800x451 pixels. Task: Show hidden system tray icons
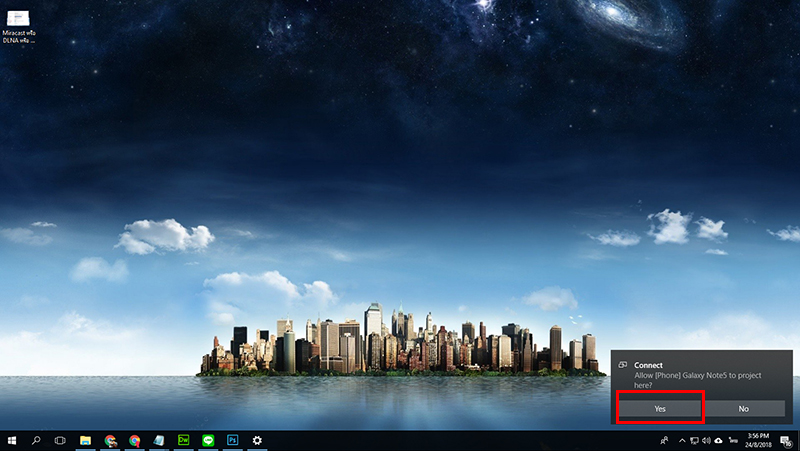(x=682, y=440)
